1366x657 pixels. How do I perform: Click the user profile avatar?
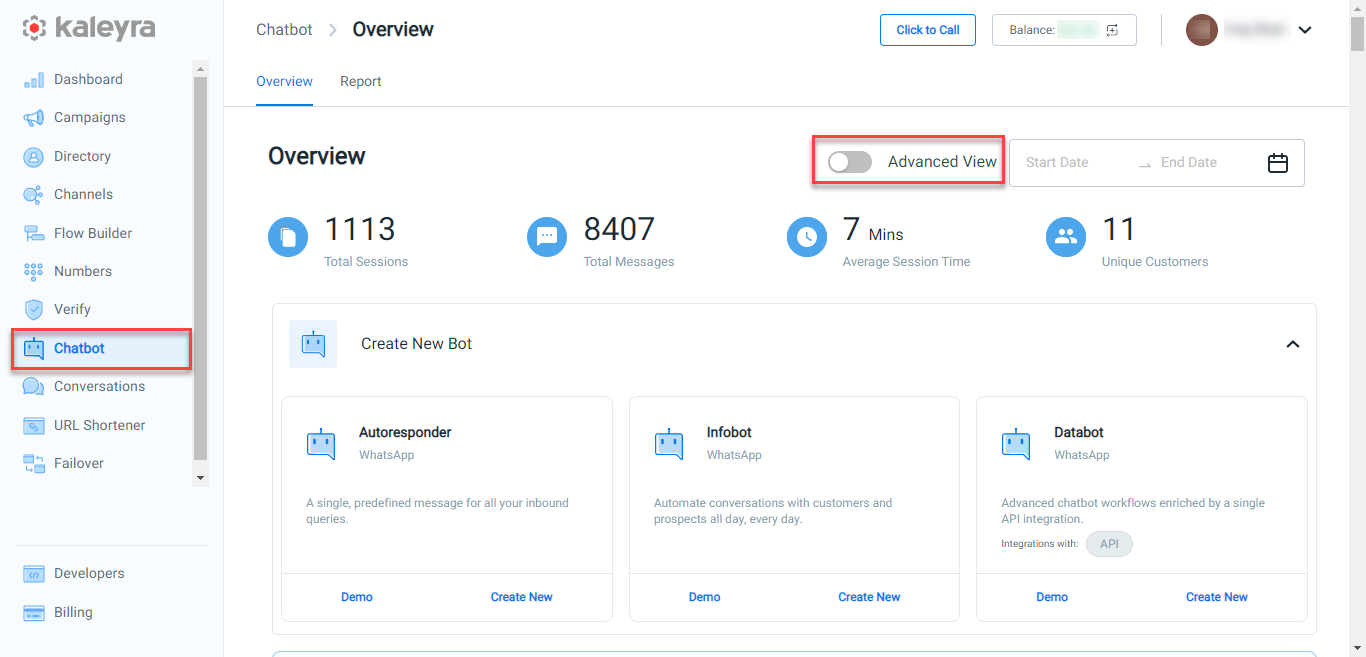click(x=1202, y=30)
